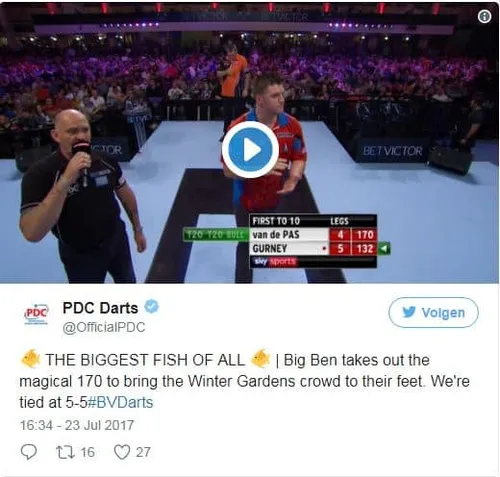Screen dimensions: 500x477
Task: Click the tweet text about Big Ben
Action: coord(244,381)
